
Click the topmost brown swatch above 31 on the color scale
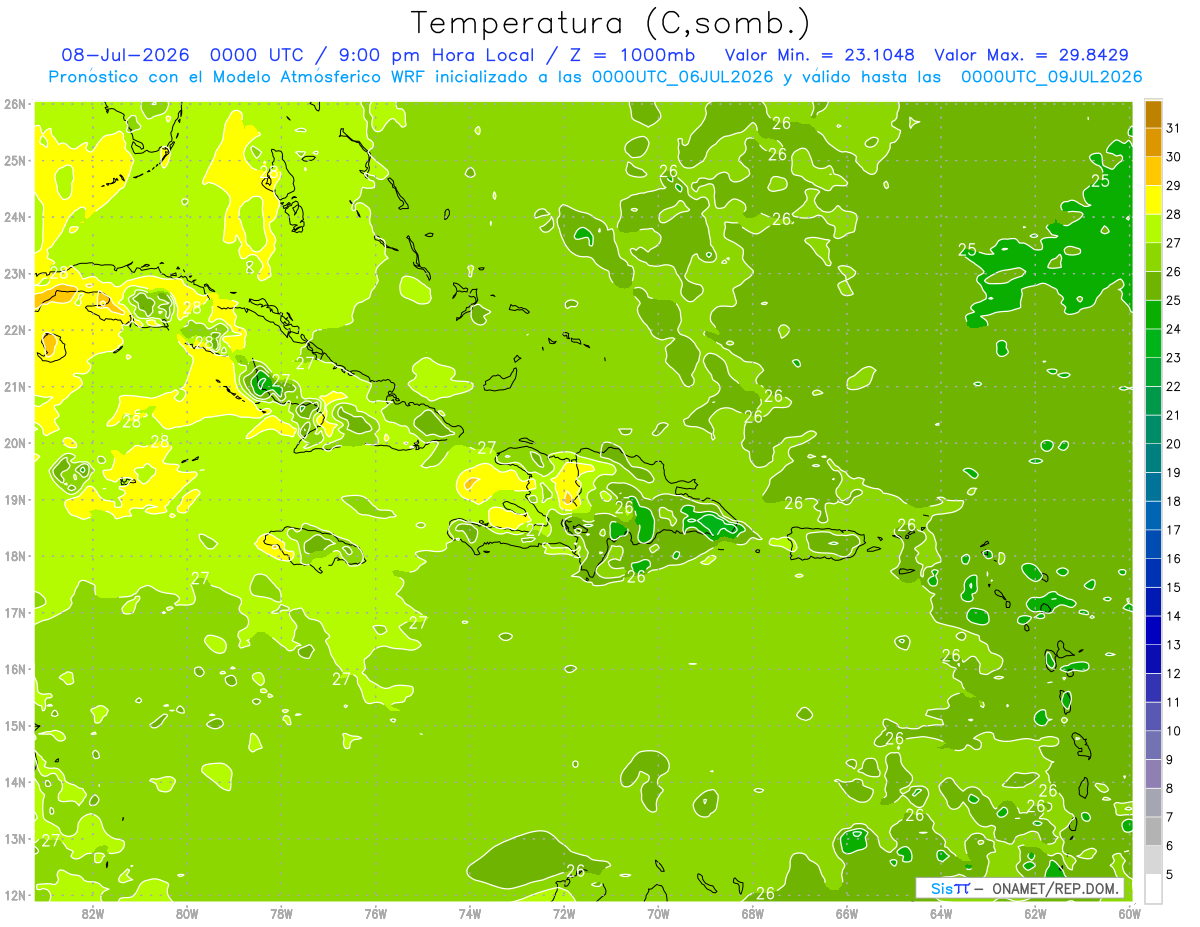point(1153,114)
